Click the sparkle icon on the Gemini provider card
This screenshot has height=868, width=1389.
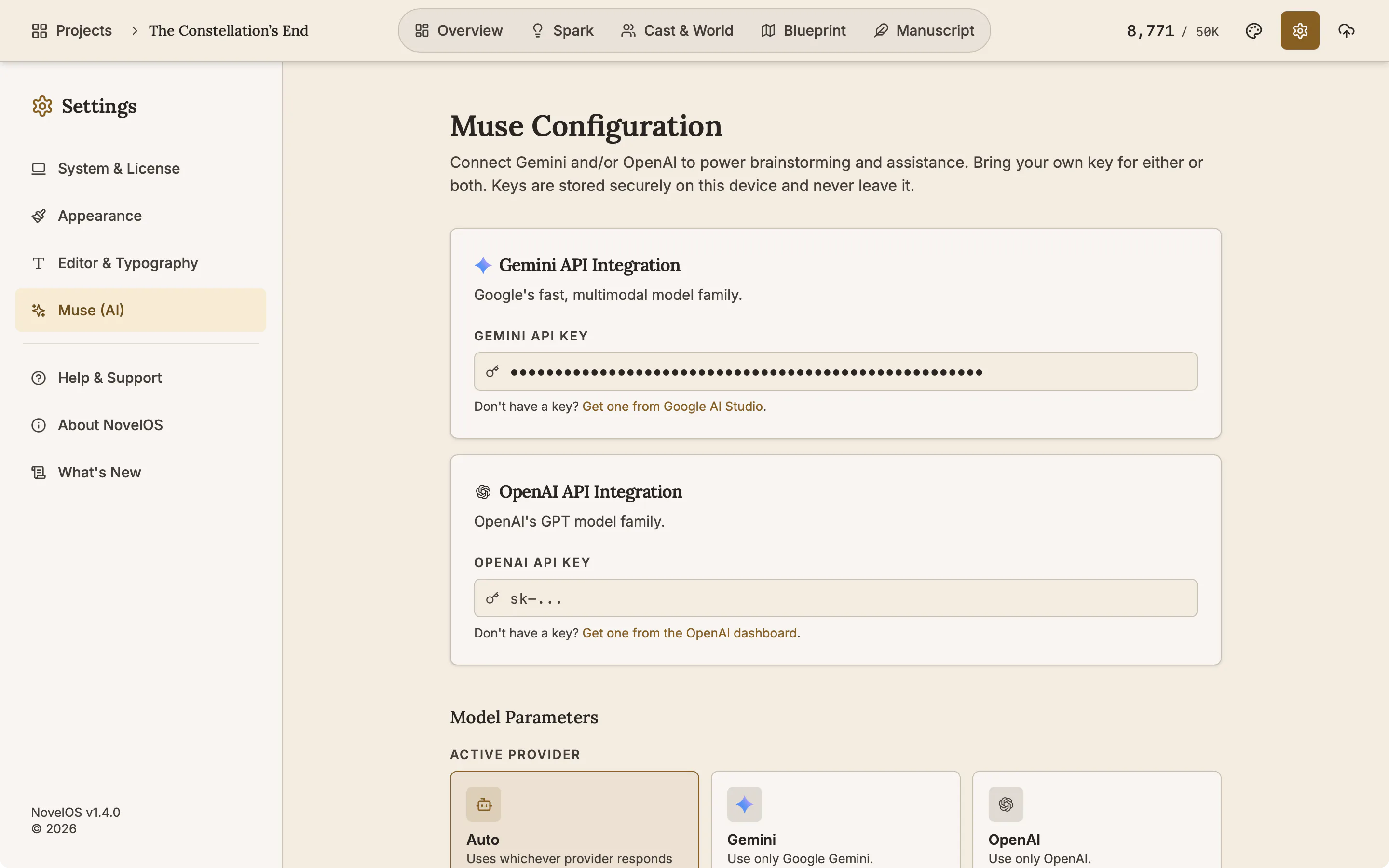(x=744, y=804)
